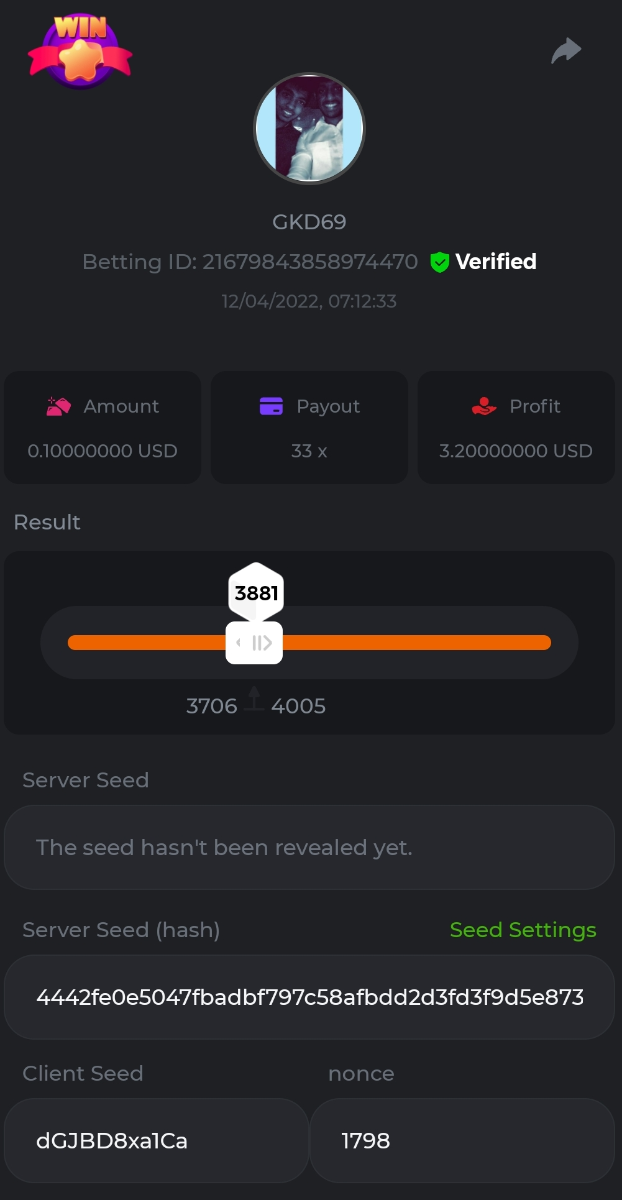Click the GKD69 username
Viewport: 622px width, 1200px height.
pyautogui.click(x=309, y=221)
